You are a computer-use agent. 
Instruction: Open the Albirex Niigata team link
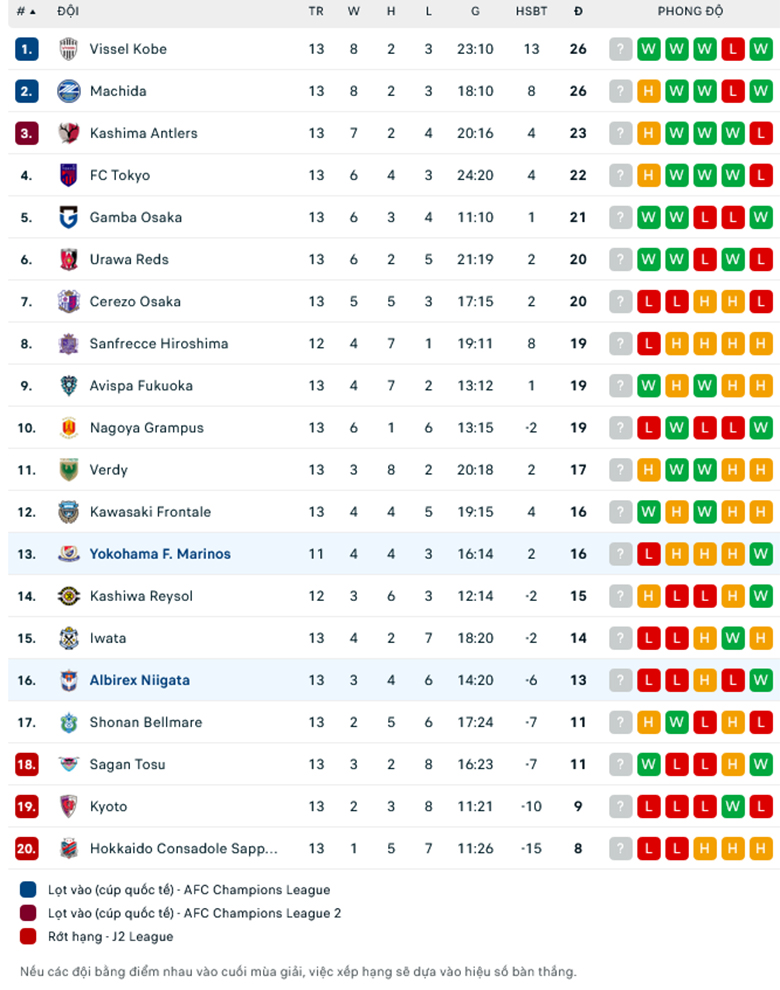click(x=140, y=680)
